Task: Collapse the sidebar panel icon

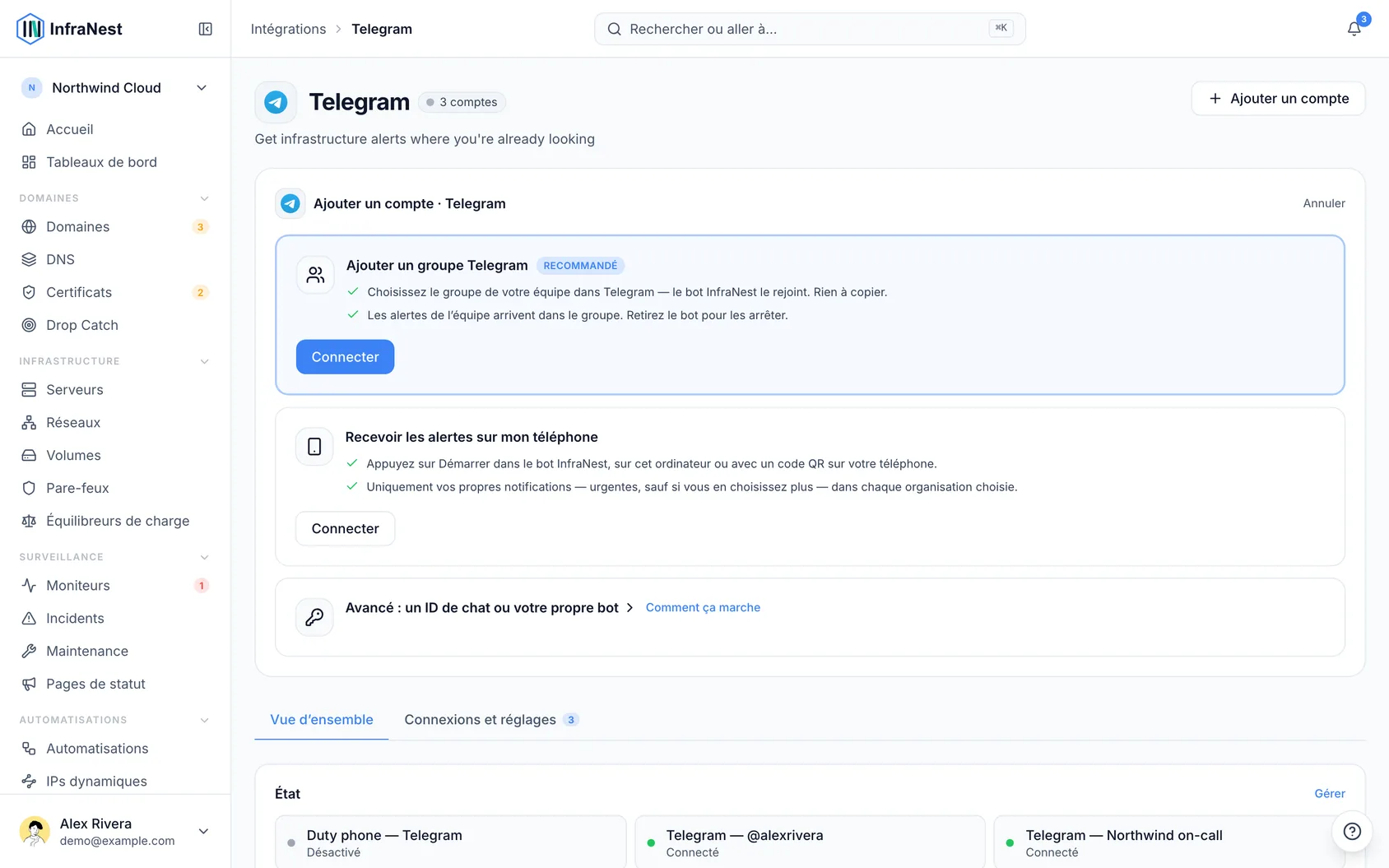Action: (x=206, y=29)
